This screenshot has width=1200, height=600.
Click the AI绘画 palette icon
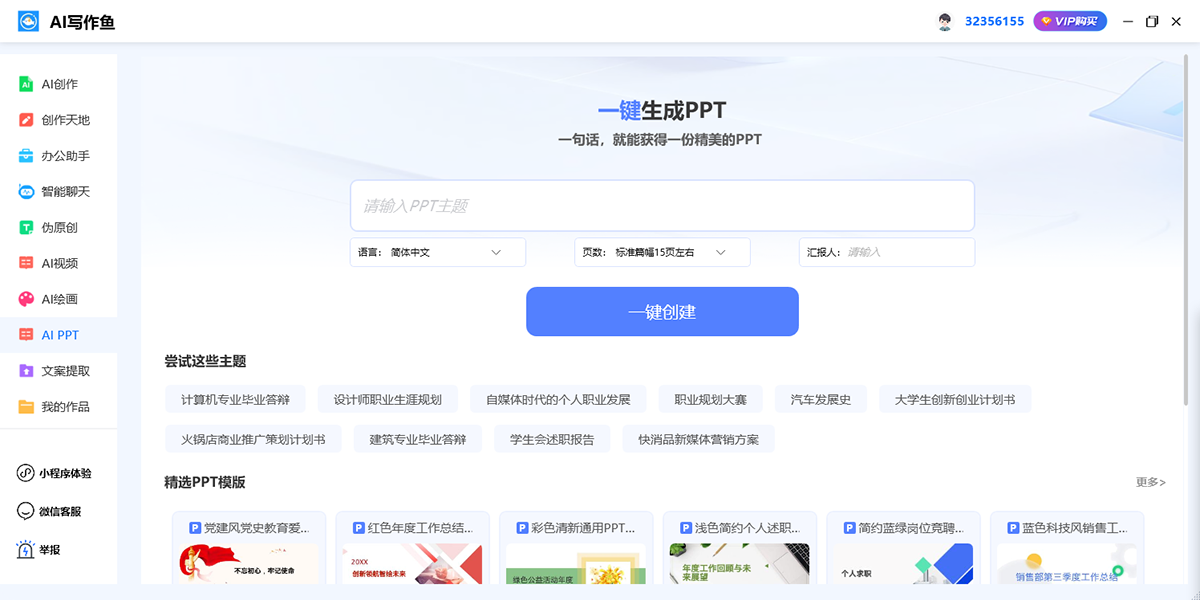(26, 299)
